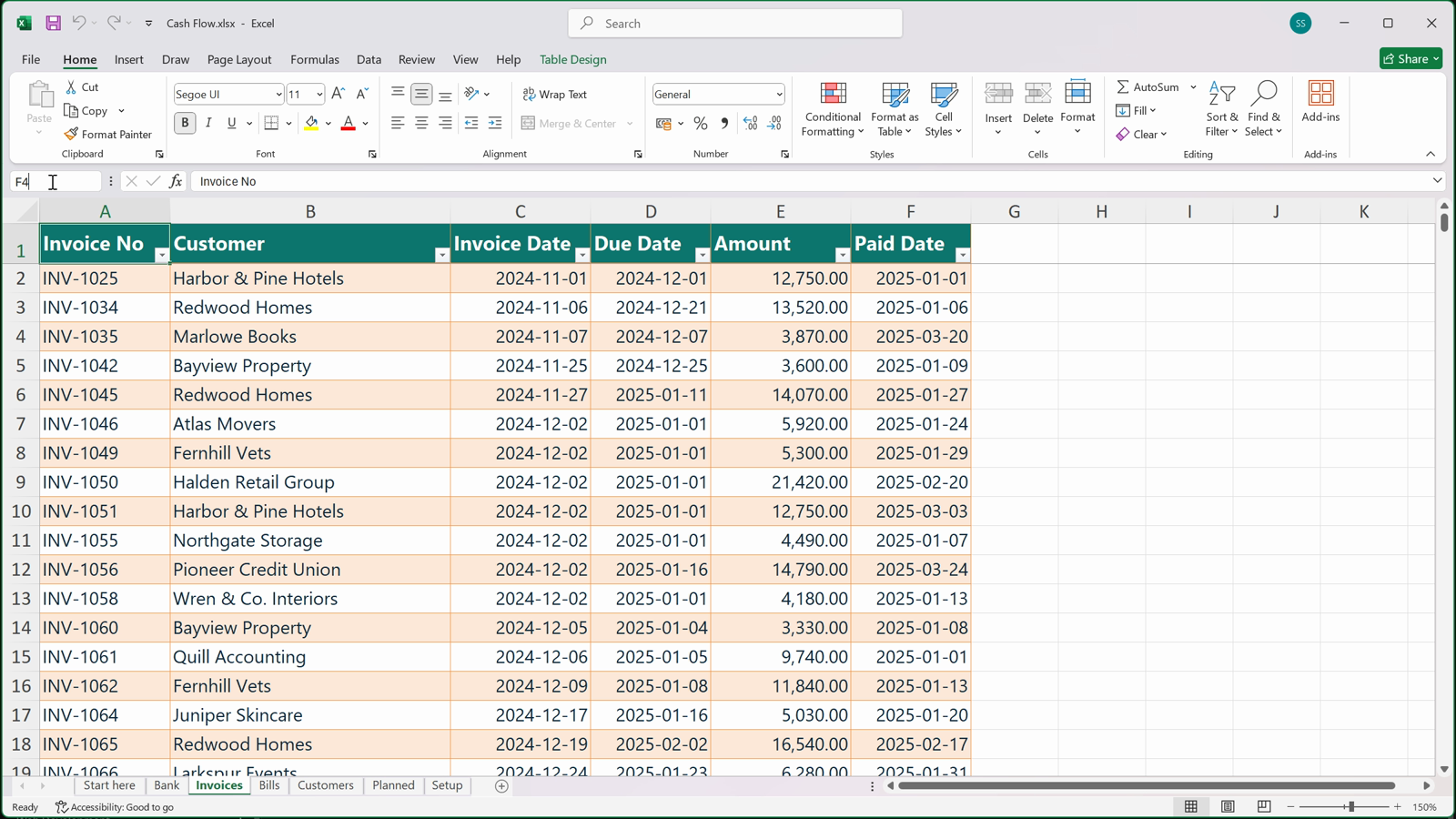Screen dimensions: 1456x819
Task: Toggle Wrap Text
Action: [555, 94]
